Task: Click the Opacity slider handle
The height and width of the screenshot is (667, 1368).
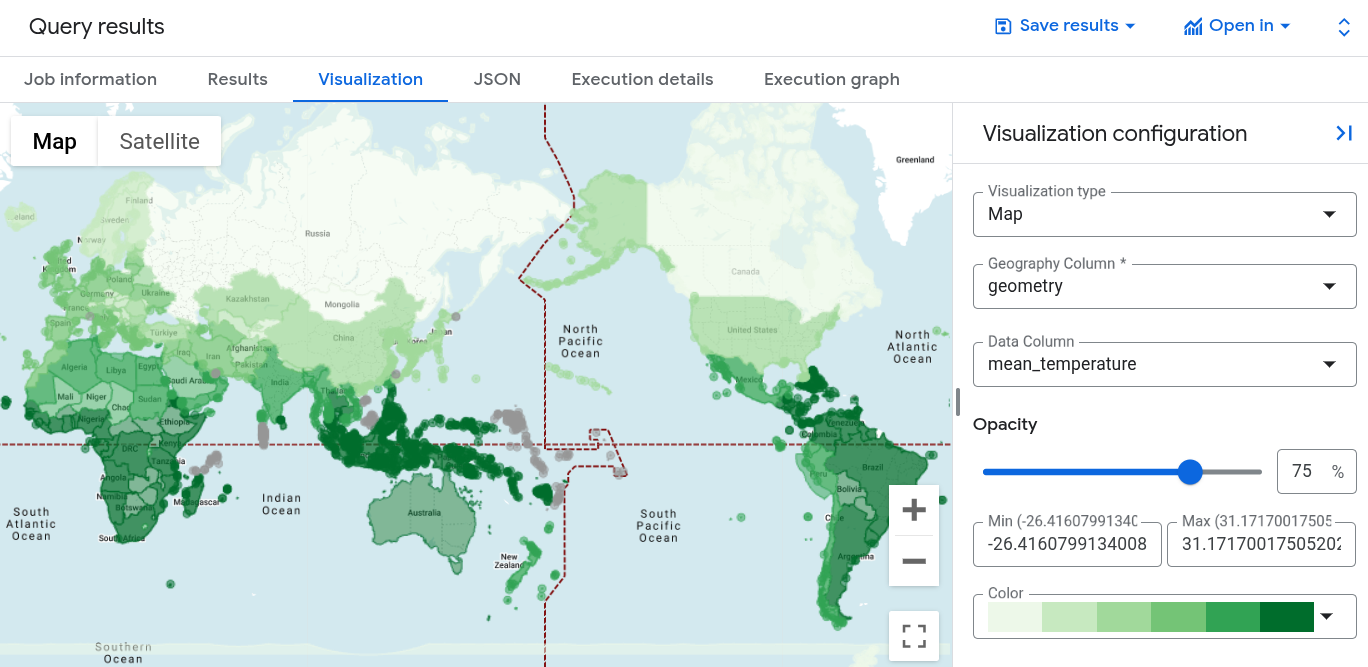Action: pyautogui.click(x=1190, y=471)
